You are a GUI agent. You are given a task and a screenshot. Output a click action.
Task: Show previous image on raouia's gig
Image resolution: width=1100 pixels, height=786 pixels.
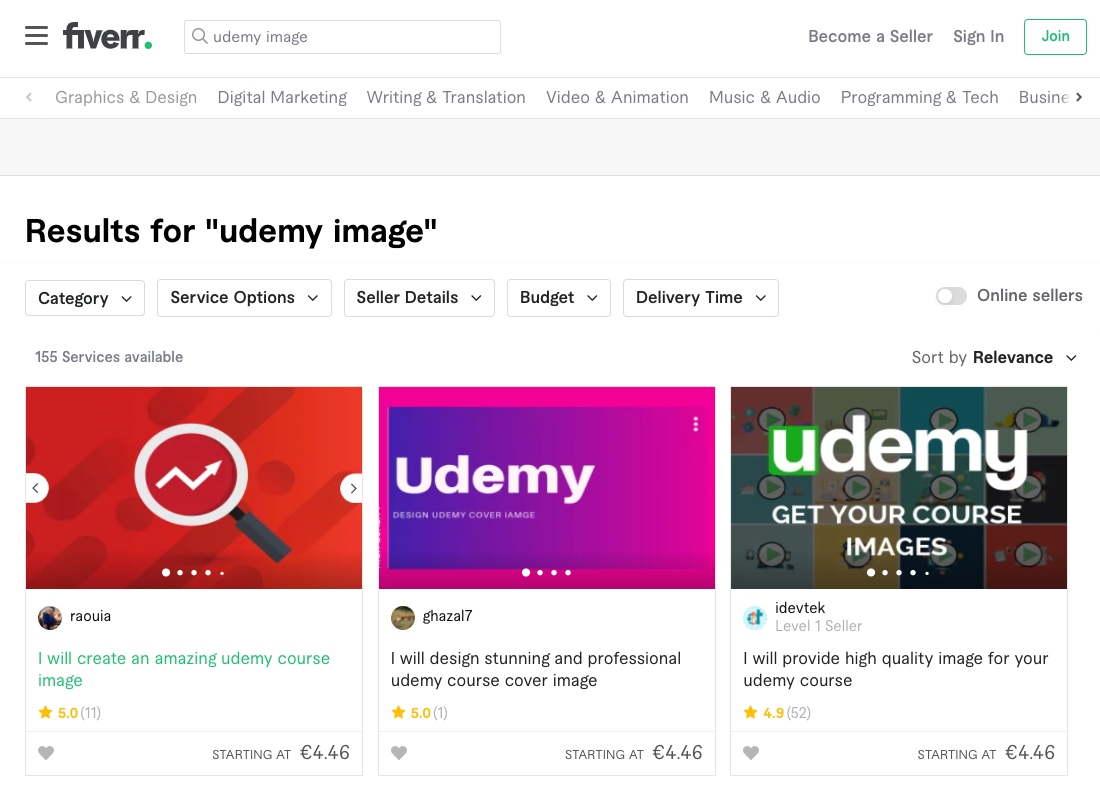[x=36, y=488]
